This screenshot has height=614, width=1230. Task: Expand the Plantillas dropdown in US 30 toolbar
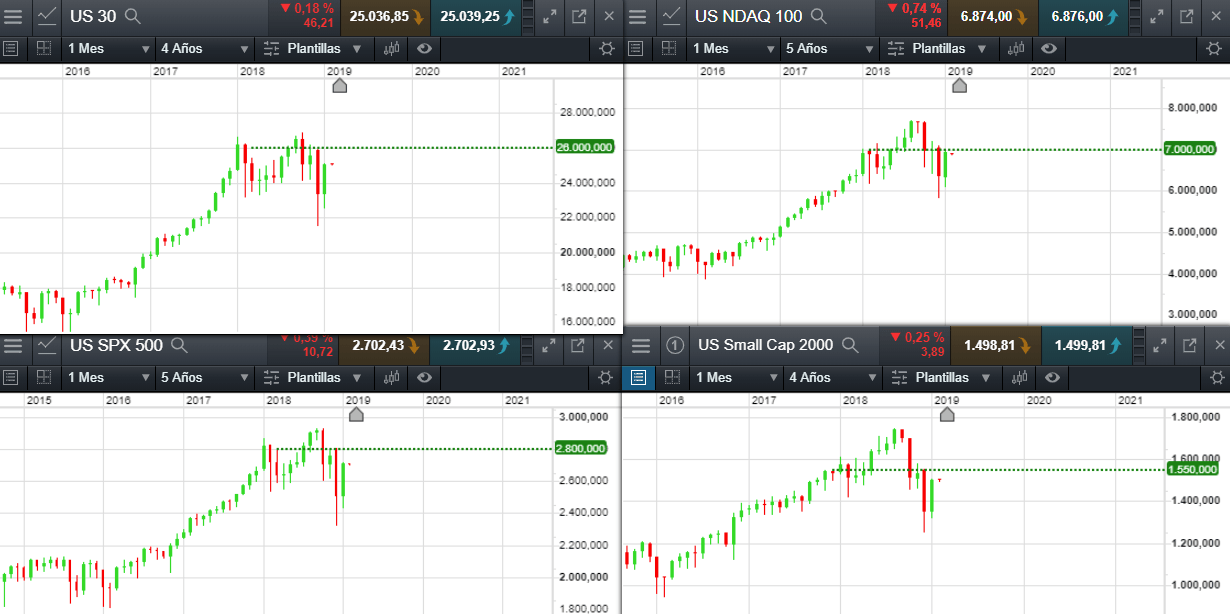point(312,48)
